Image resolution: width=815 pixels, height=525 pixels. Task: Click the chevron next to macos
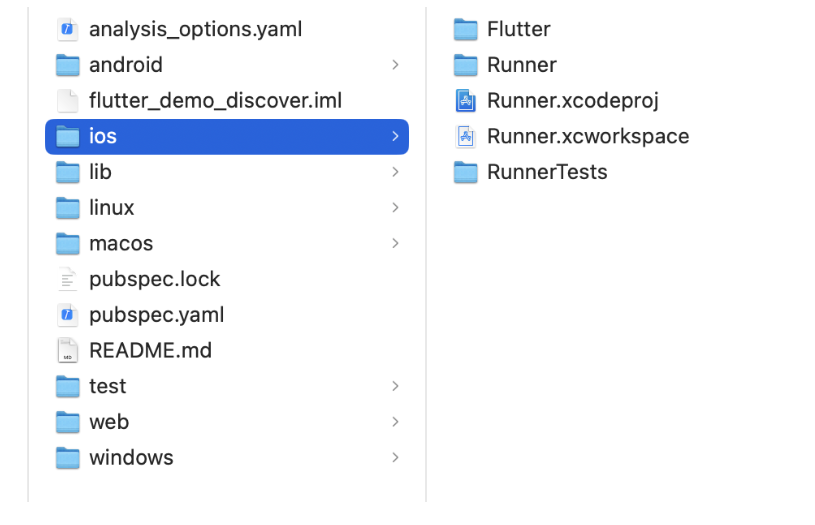396,243
